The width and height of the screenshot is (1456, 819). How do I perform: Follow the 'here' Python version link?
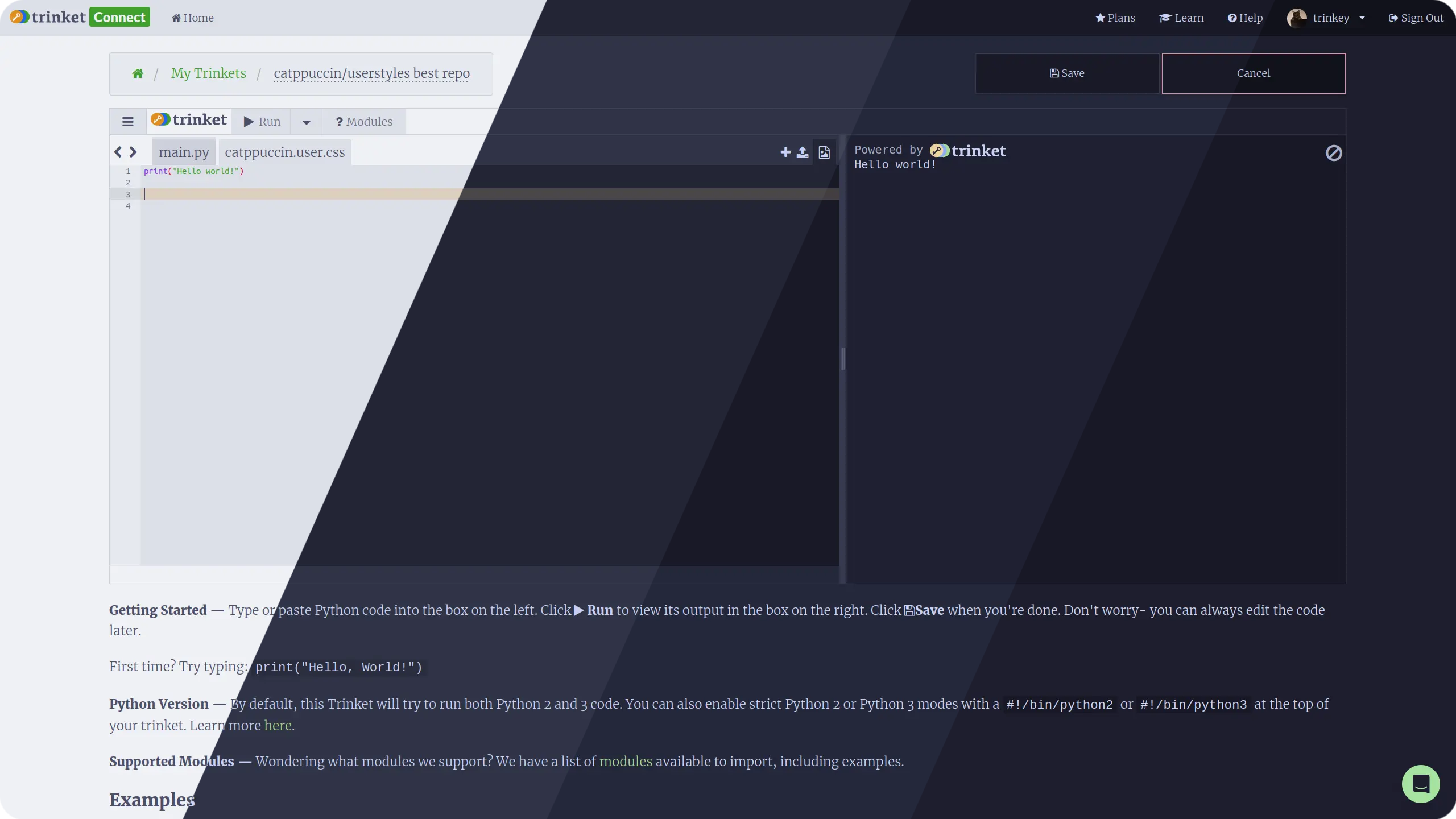[x=278, y=726]
